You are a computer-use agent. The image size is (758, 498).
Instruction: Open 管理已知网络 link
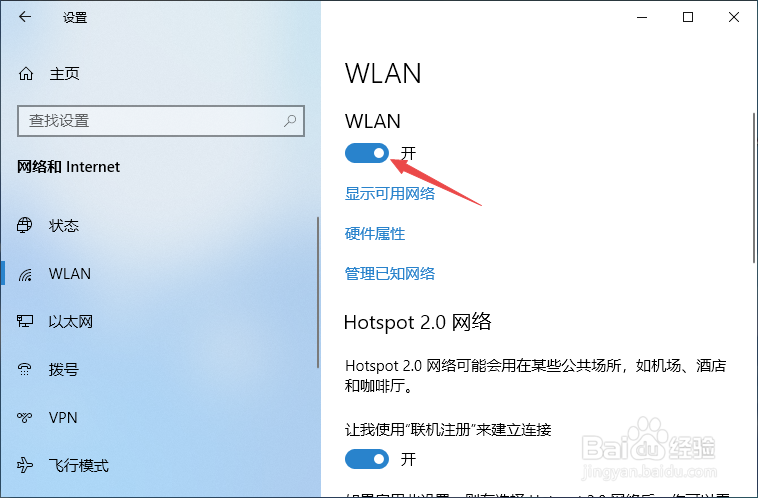(390, 274)
